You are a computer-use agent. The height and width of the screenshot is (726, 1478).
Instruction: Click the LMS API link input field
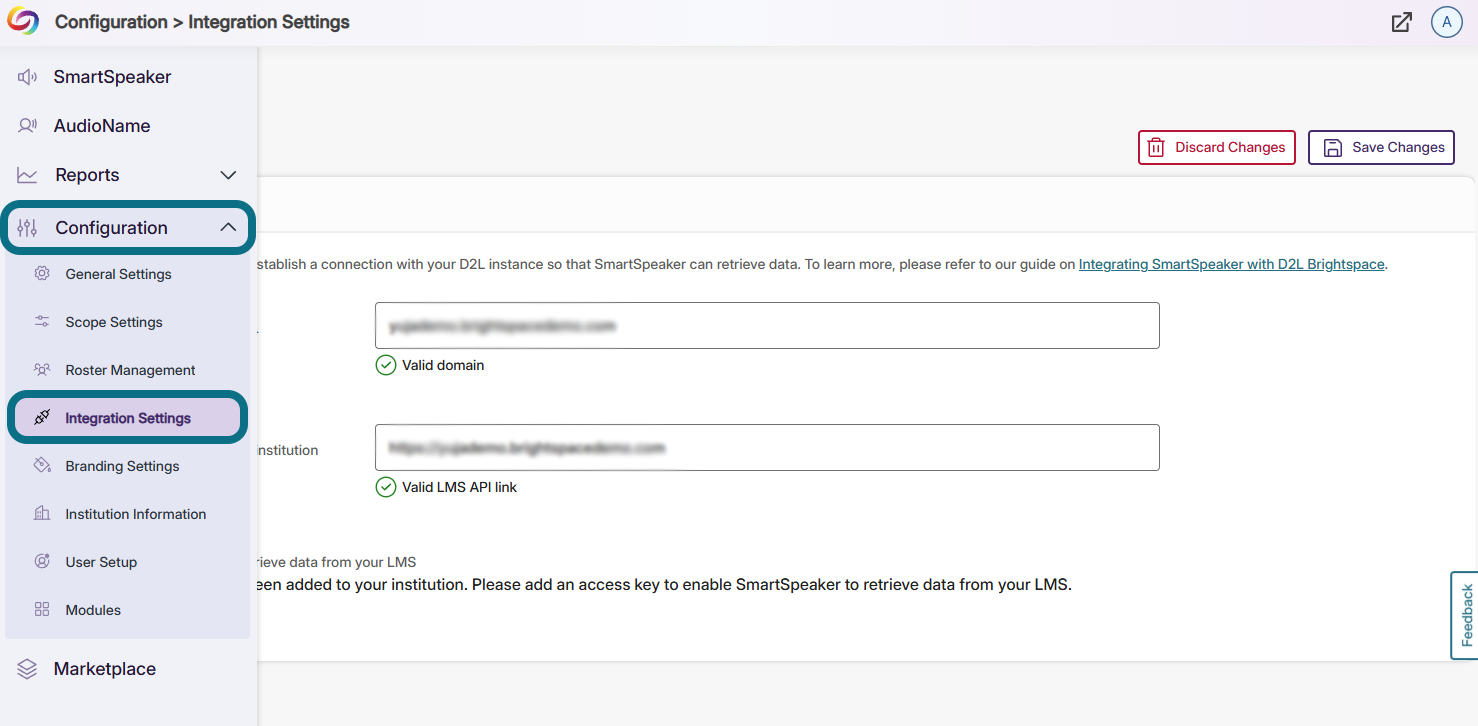[x=766, y=447]
